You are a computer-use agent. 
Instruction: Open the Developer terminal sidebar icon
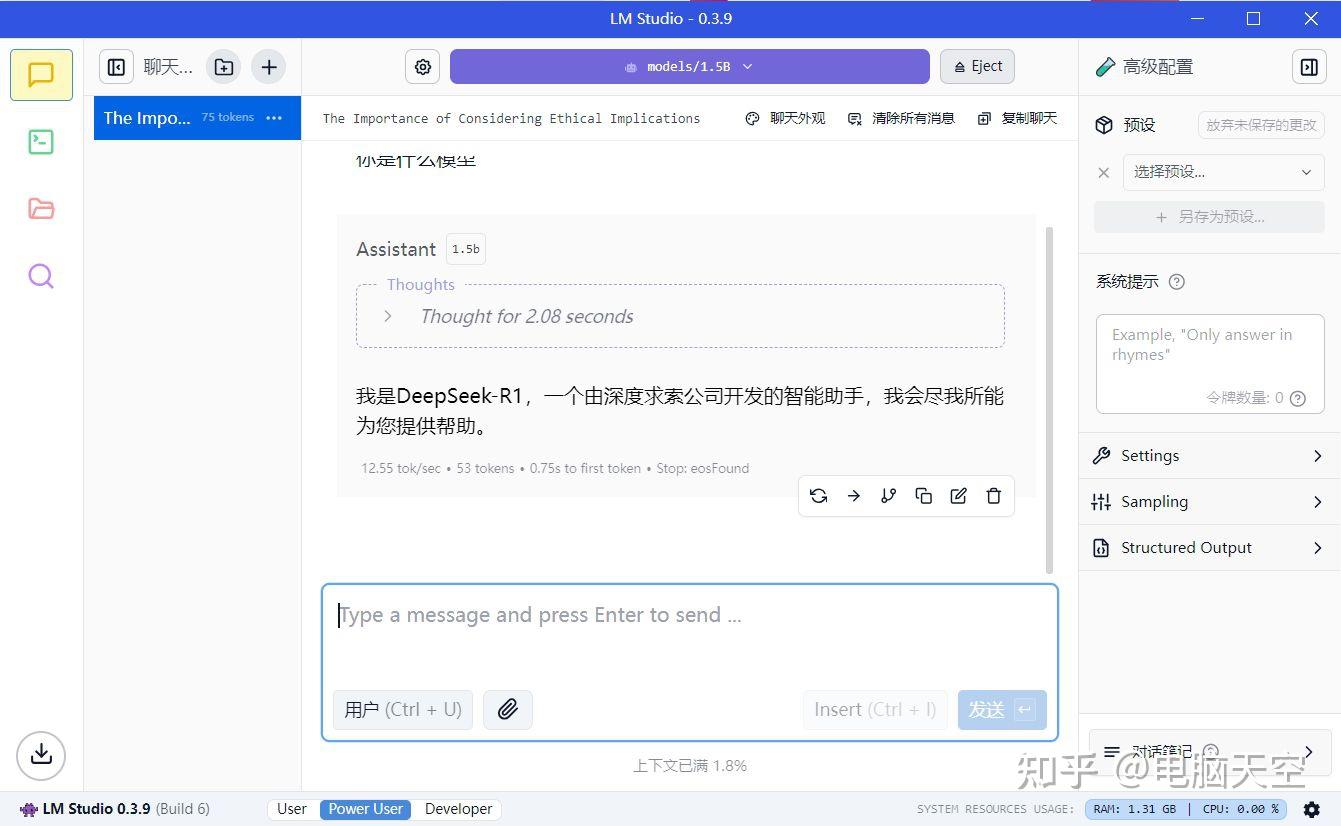click(41, 142)
